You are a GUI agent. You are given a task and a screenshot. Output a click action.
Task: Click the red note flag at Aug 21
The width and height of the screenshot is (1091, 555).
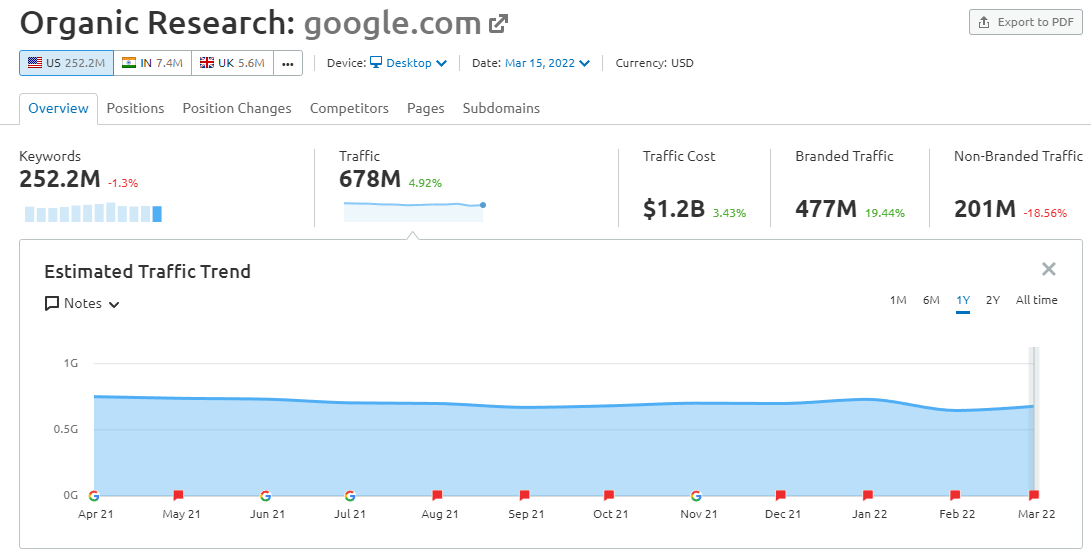[x=437, y=495]
